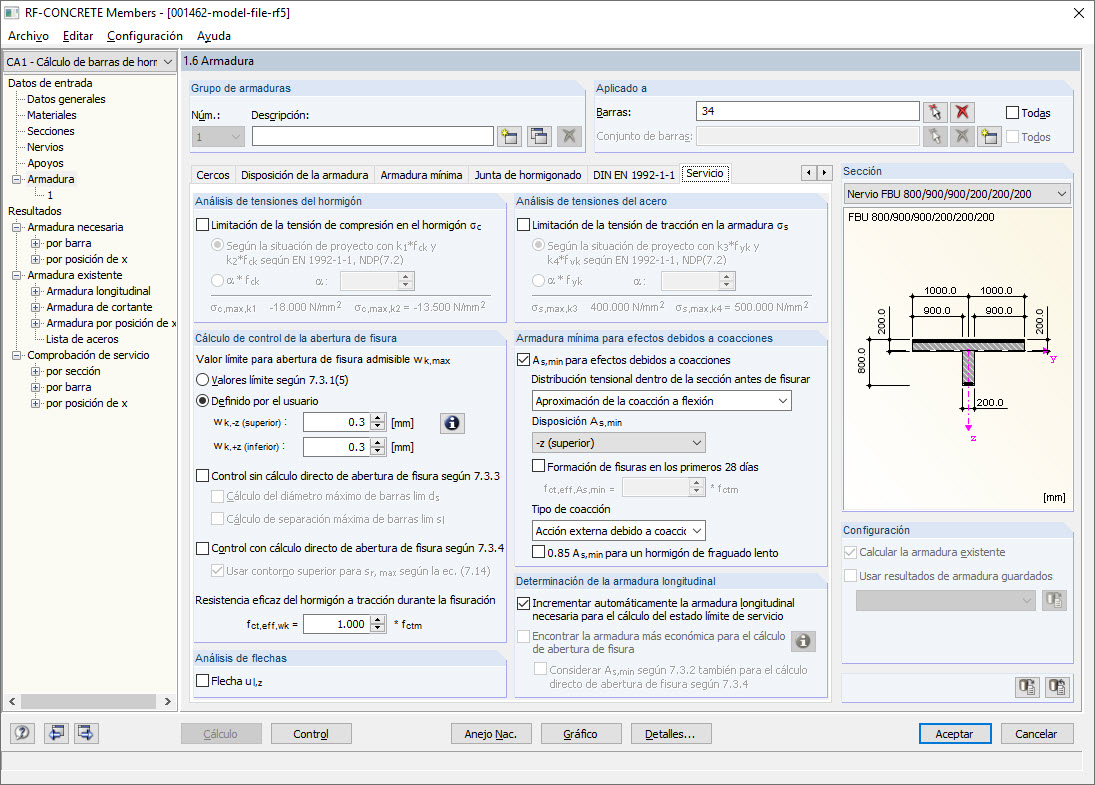The image size is (1095, 785).
Task: Check the Todas checkbox for Barras
Action: 1012,112
